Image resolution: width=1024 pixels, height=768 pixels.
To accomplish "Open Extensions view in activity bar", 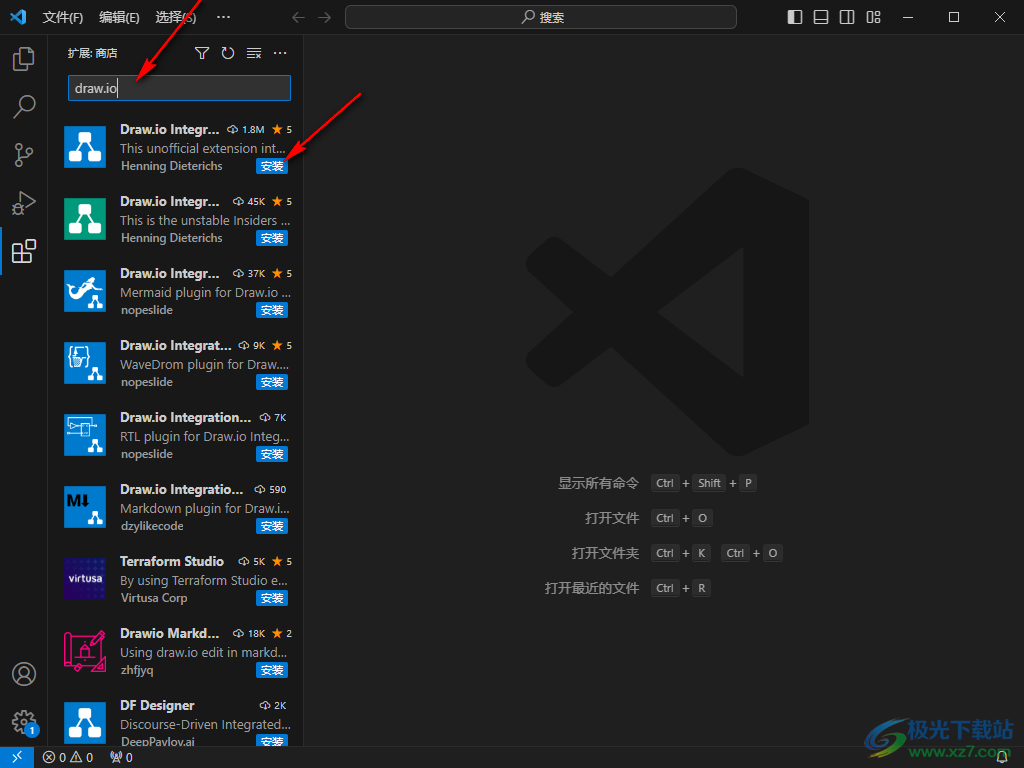I will 24,251.
